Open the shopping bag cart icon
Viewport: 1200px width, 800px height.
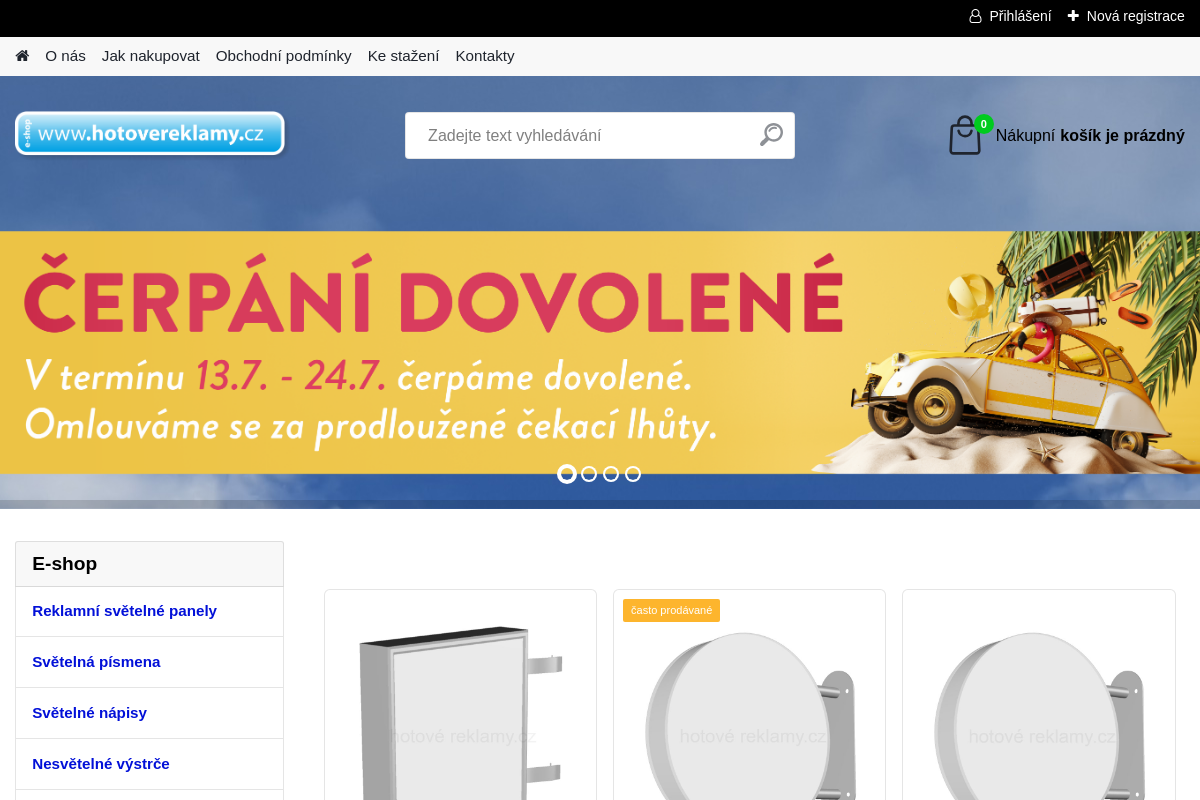pos(965,135)
